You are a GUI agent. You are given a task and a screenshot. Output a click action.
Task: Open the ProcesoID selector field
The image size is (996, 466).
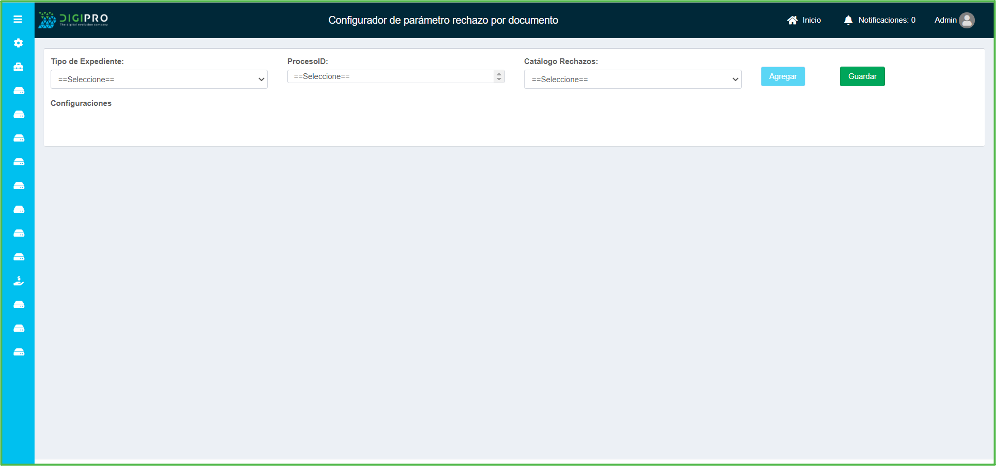[390, 76]
